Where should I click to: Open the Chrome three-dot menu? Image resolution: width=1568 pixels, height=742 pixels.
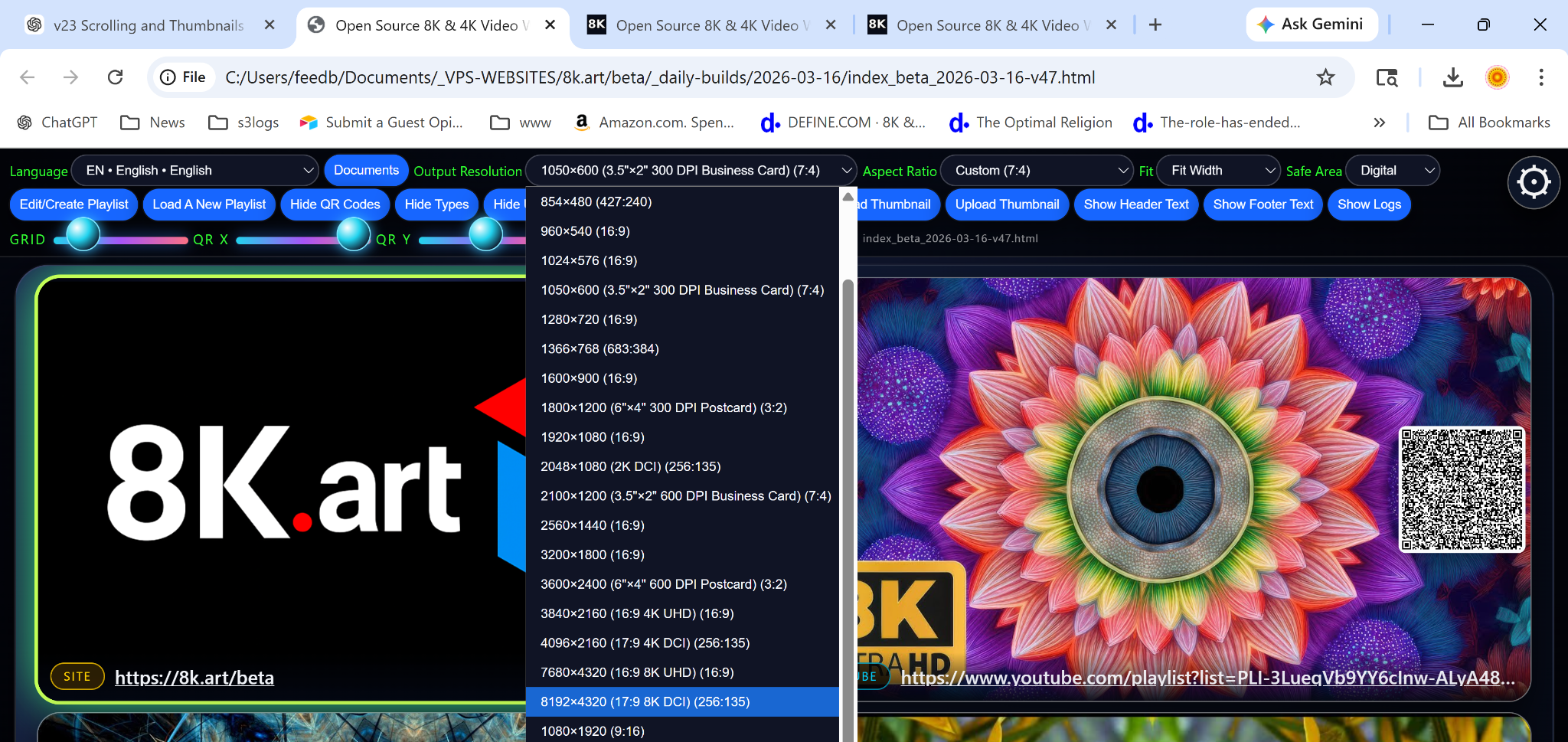click(1541, 77)
